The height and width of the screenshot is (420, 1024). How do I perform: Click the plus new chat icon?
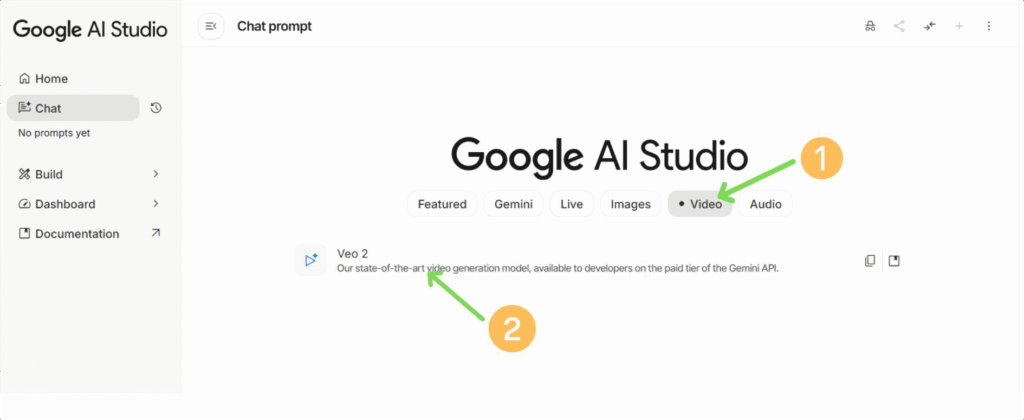pos(959,26)
